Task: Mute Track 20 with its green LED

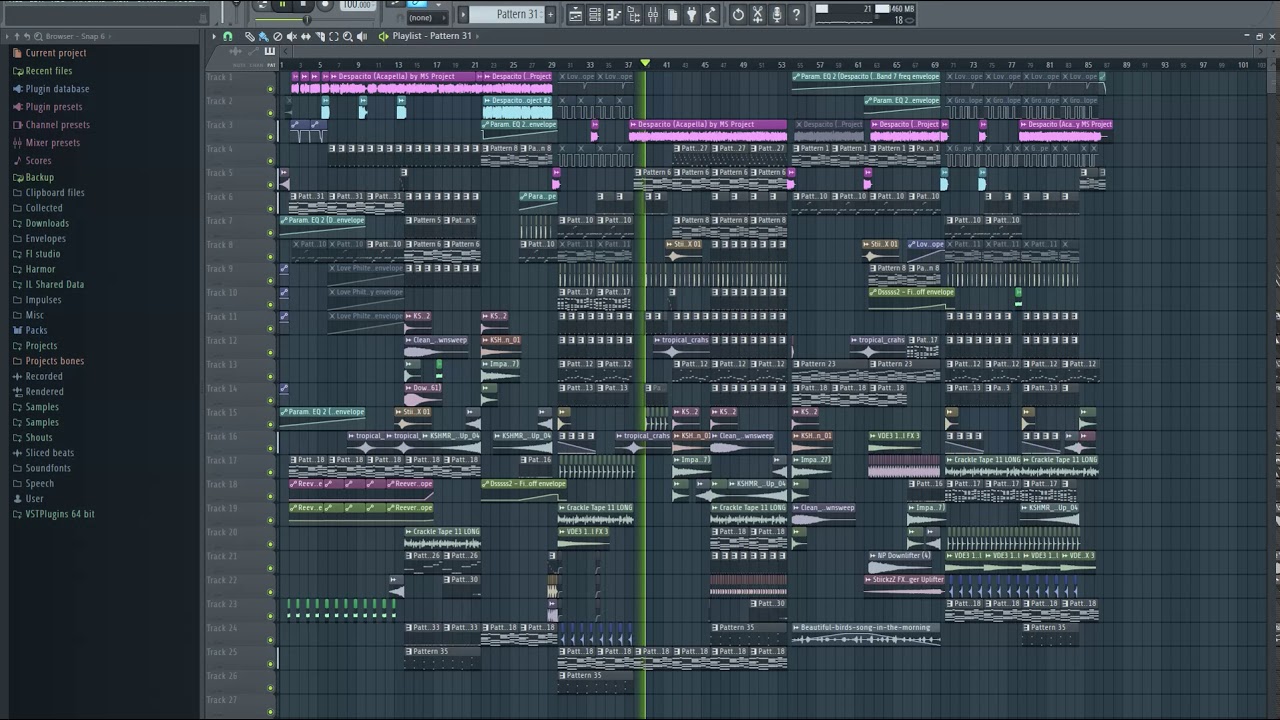Action: click(x=270, y=545)
